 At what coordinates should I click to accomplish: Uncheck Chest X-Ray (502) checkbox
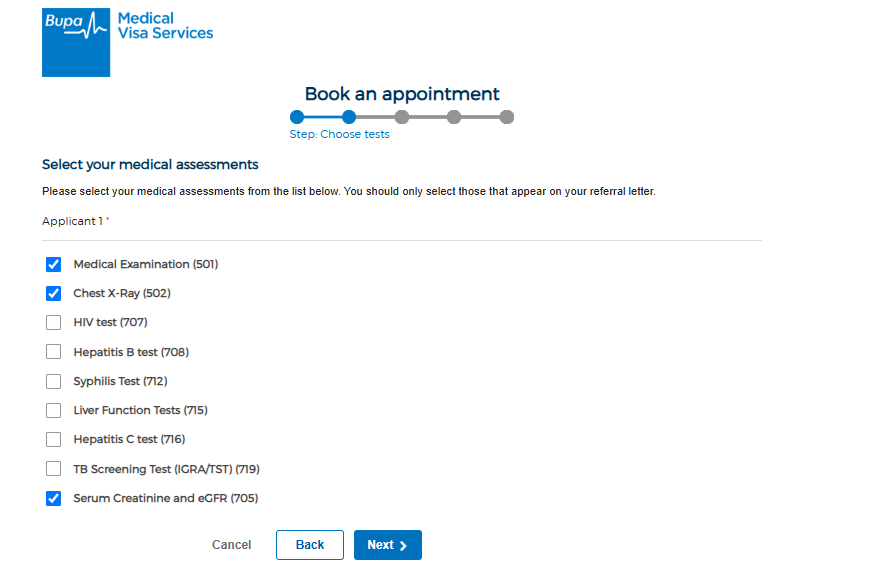(x=54, y=293)
